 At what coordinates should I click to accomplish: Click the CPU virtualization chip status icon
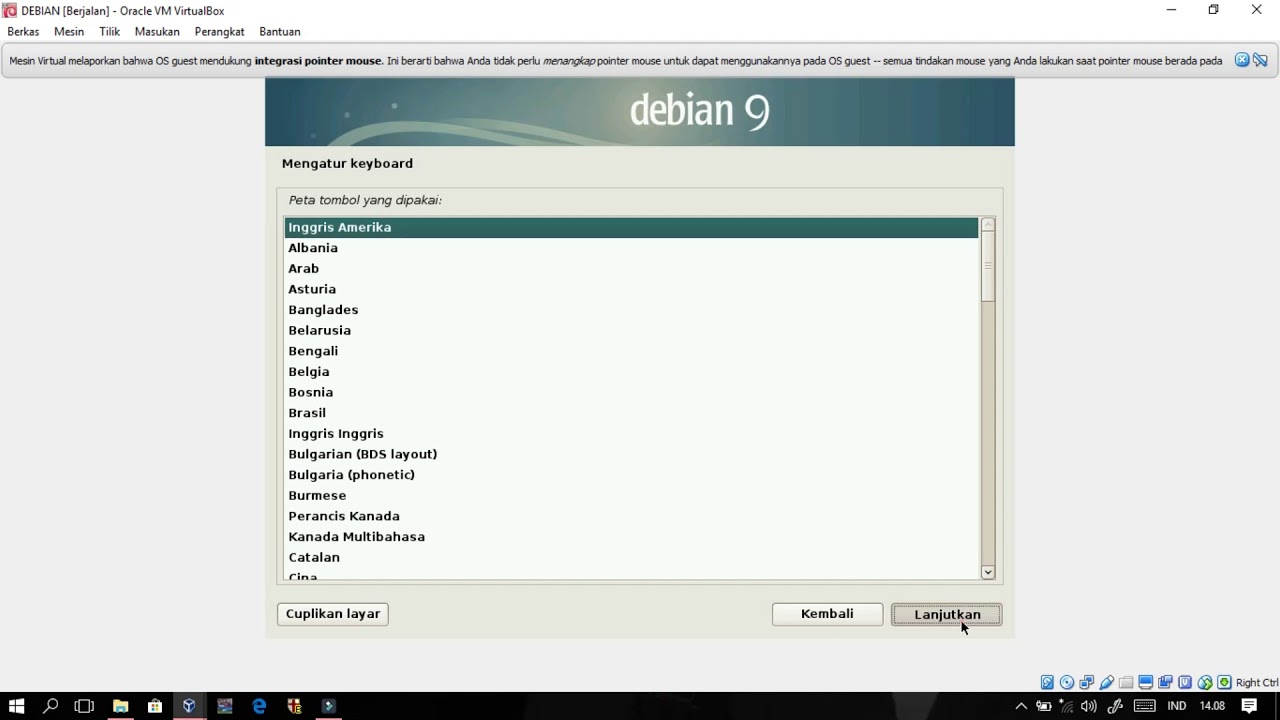1185,683
